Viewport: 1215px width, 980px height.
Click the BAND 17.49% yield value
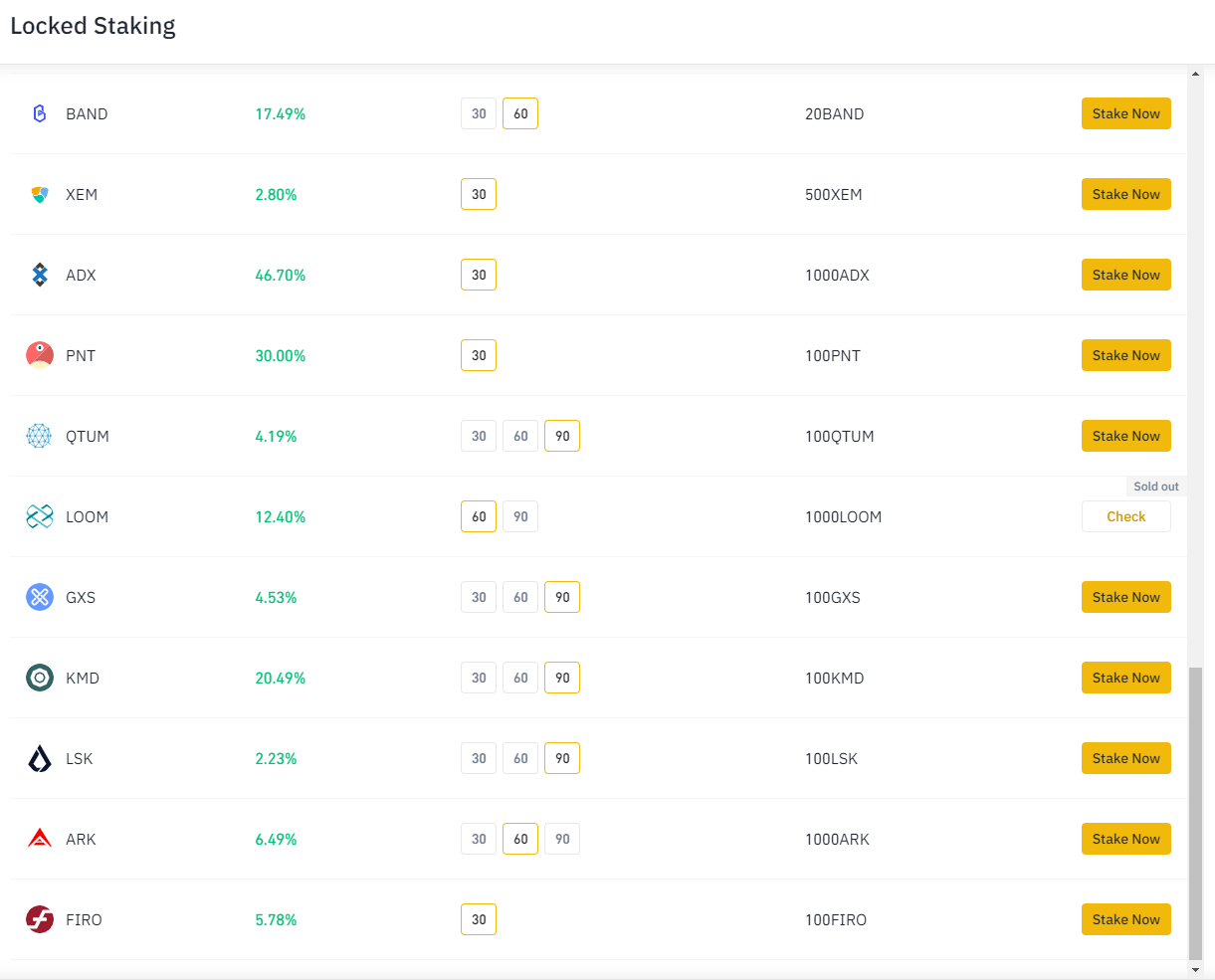[281, 113]
